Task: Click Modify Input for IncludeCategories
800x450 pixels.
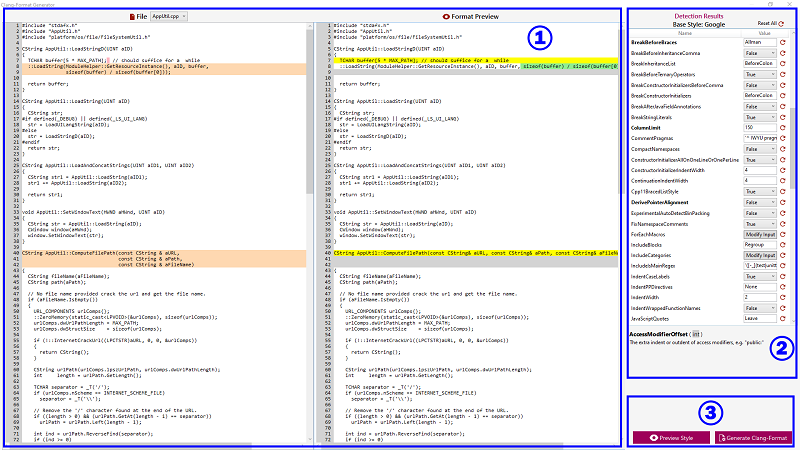Action: pos(760,255)
